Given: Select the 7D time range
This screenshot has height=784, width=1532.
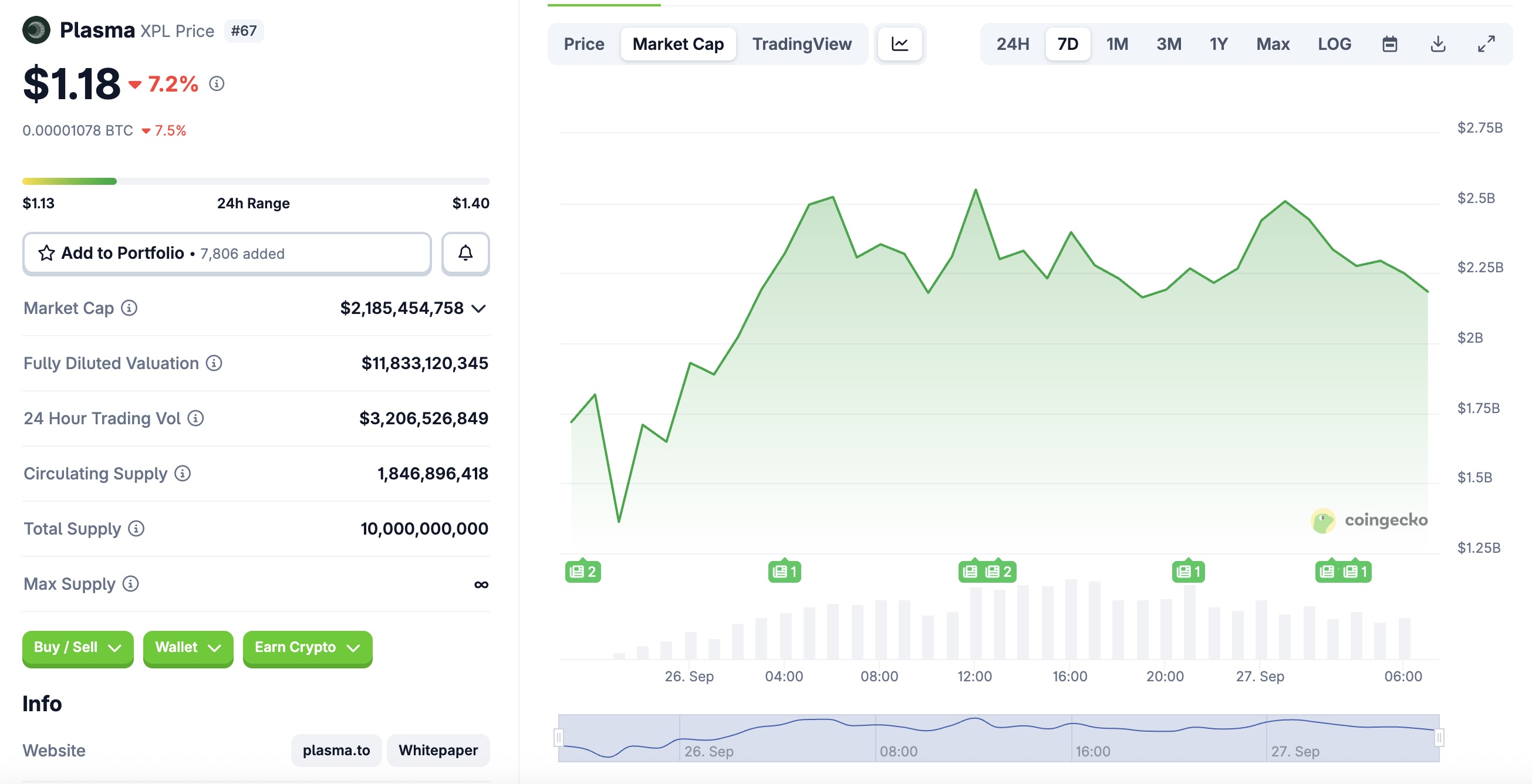Looking at the screenshot, I should point(1068,44).
